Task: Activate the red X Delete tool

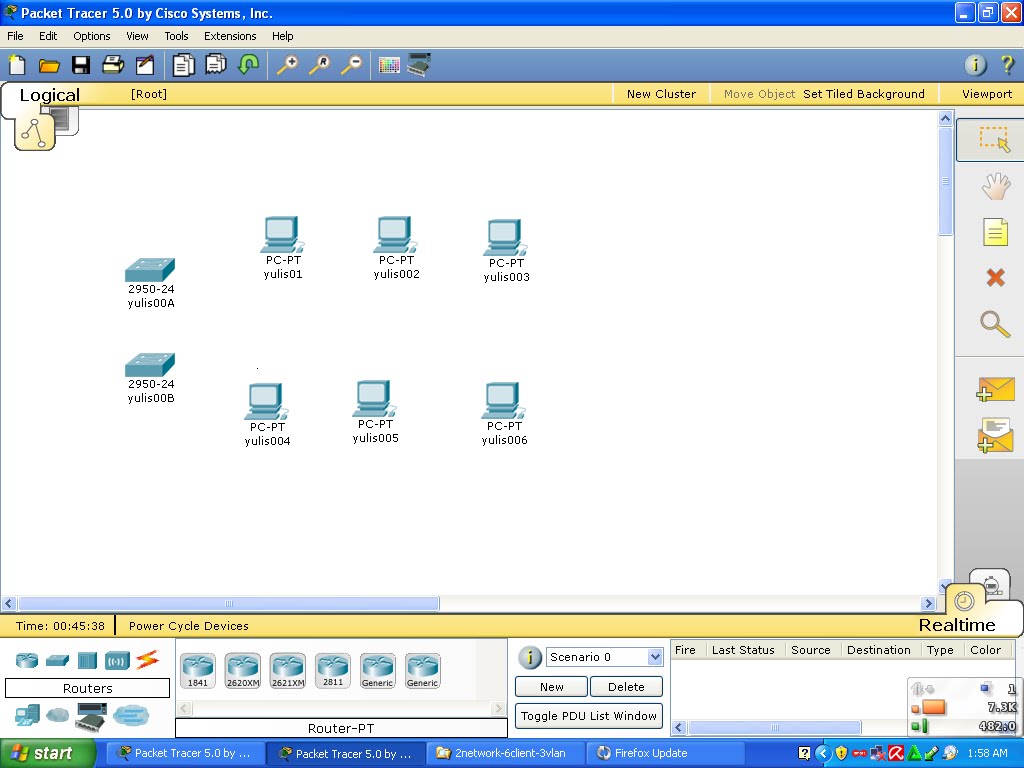Action: coord(995,278)
